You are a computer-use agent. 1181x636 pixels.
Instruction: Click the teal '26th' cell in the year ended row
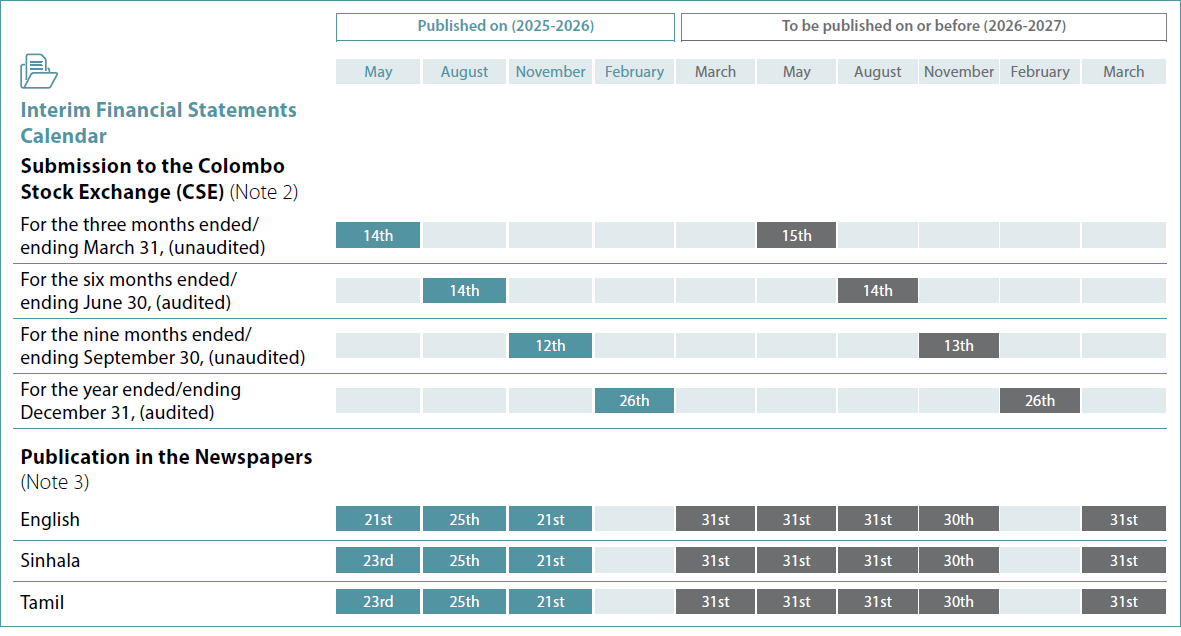pyautogui.click(x=634, y=400)
